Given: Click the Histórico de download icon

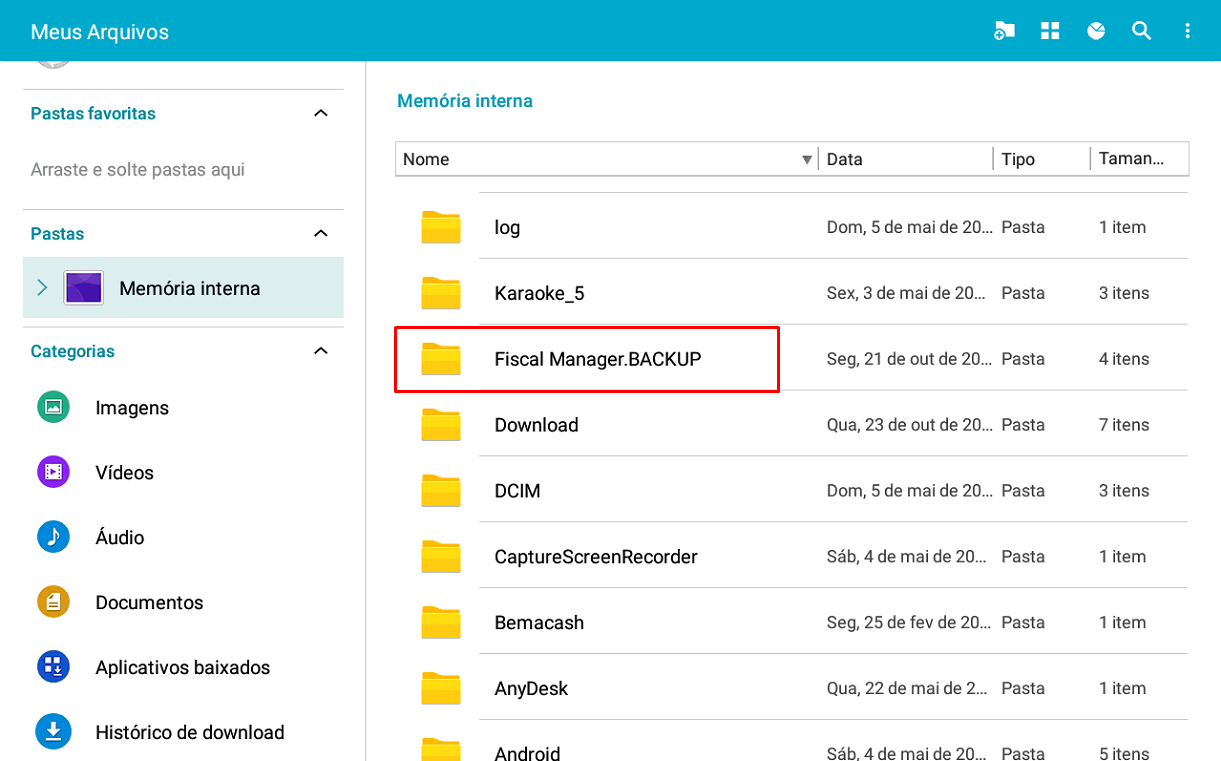Looking at the screenshot, I should (54, 732).
